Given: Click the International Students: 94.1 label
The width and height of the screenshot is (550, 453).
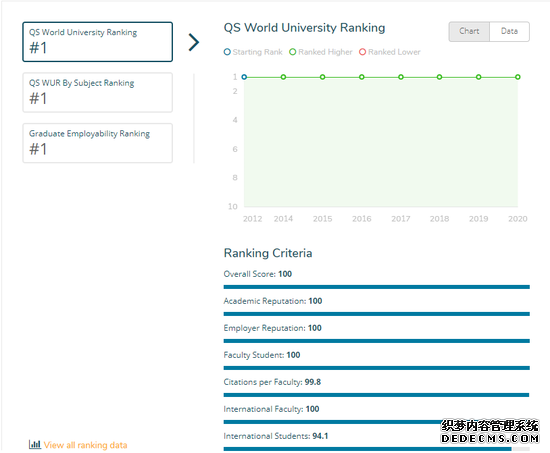Looking at the screenshot, I should point(276,436).
